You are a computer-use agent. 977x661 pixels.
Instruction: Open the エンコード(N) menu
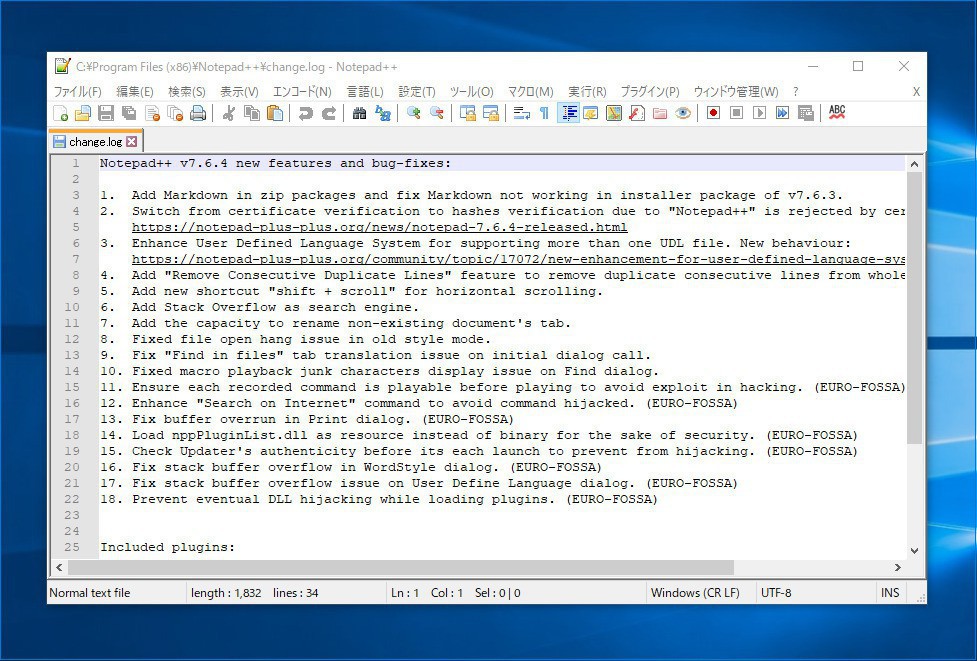(302, 92)
